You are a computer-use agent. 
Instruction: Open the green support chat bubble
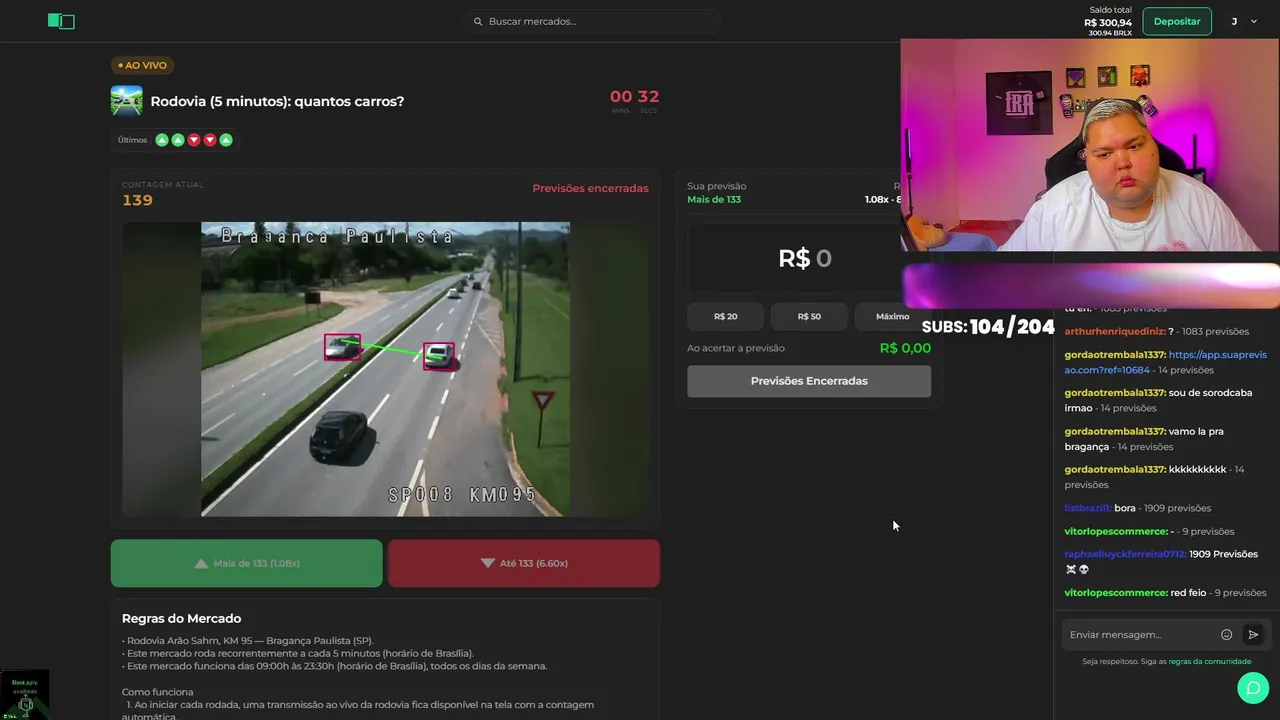tap(1253, 688)
